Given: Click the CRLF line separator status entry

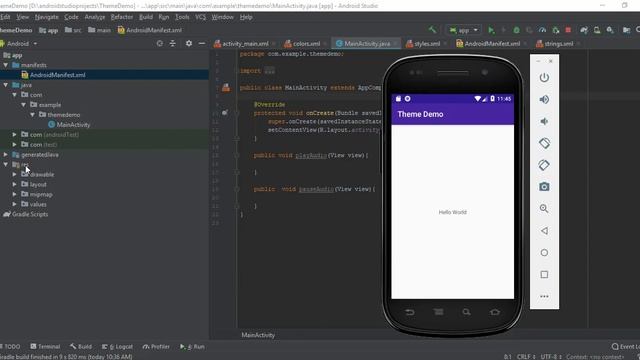Looking at the screenshot, I should point(526,357).
